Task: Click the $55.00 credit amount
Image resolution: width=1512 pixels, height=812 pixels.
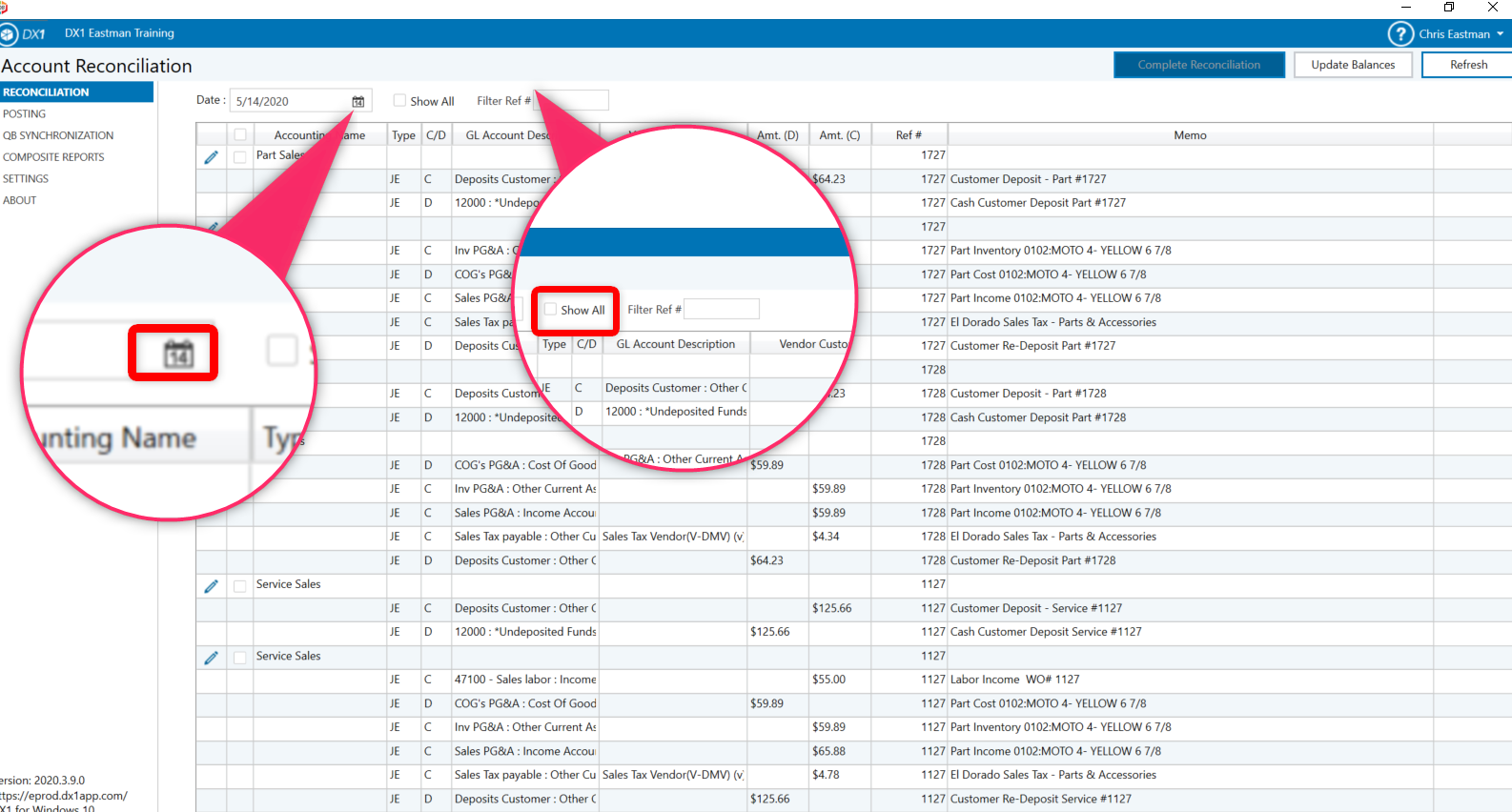Action: 828,680
